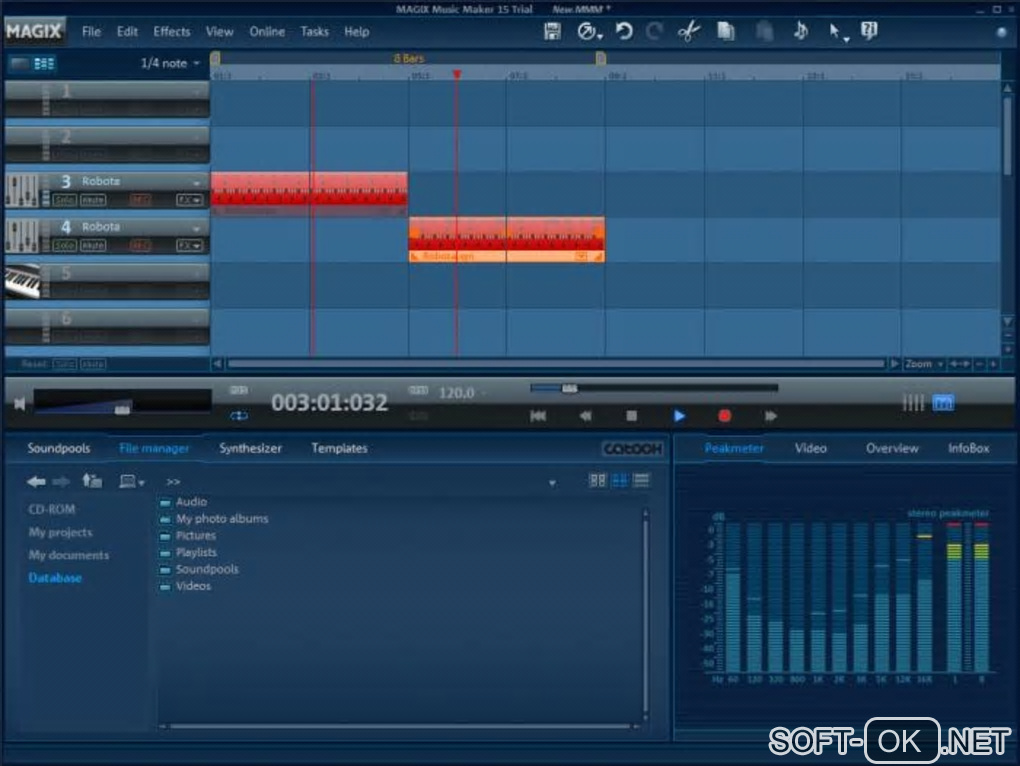Switch to the Soundpools tab
1020x766 pixels.
[59, 448]
